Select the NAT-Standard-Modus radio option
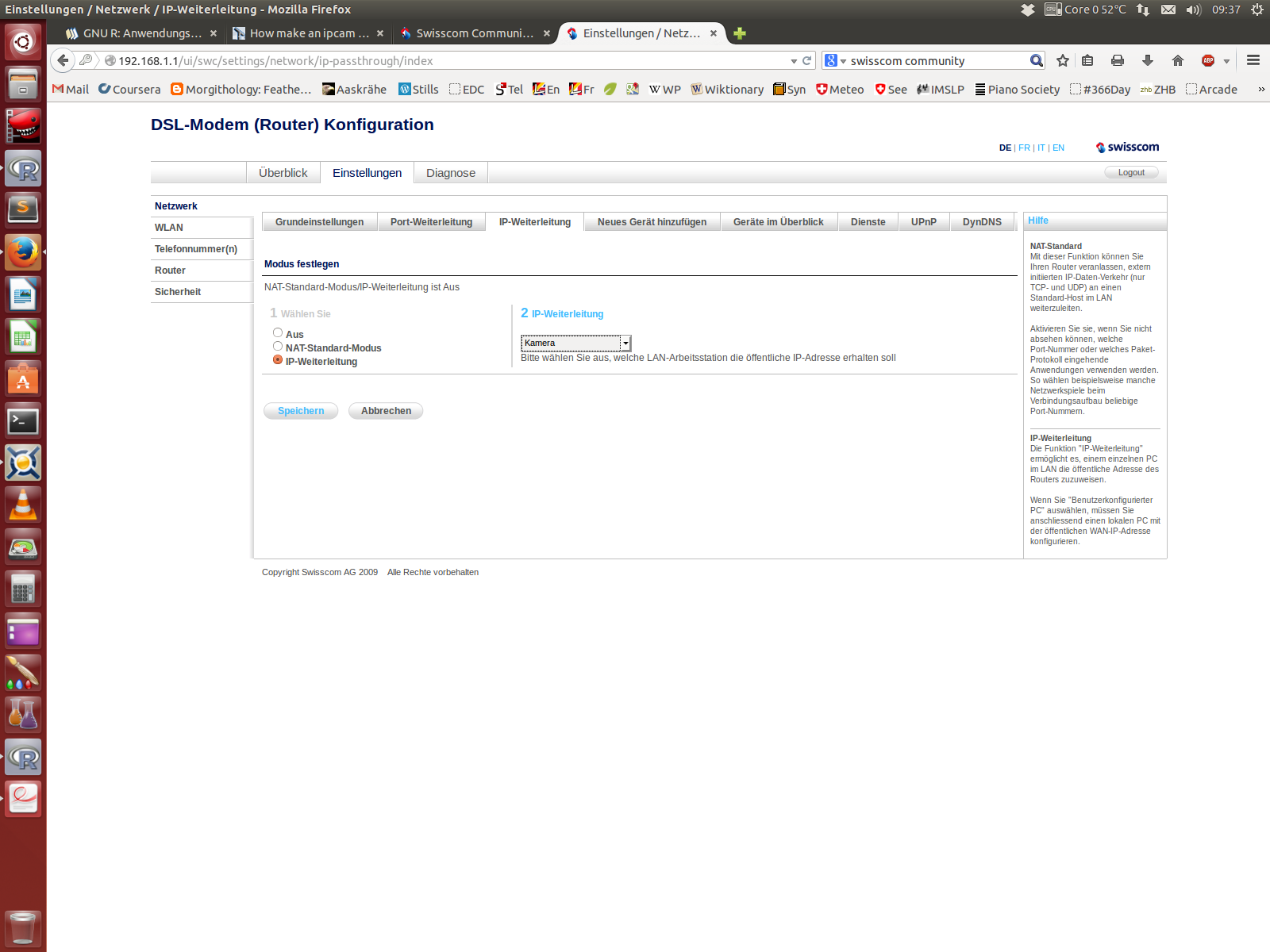The height and width of the screenshot is (952, 1270). (x=278, y=347)
